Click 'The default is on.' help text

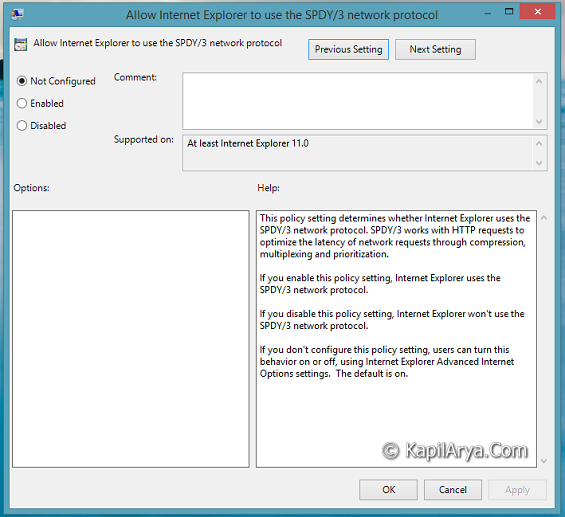(x=372, y=374)
